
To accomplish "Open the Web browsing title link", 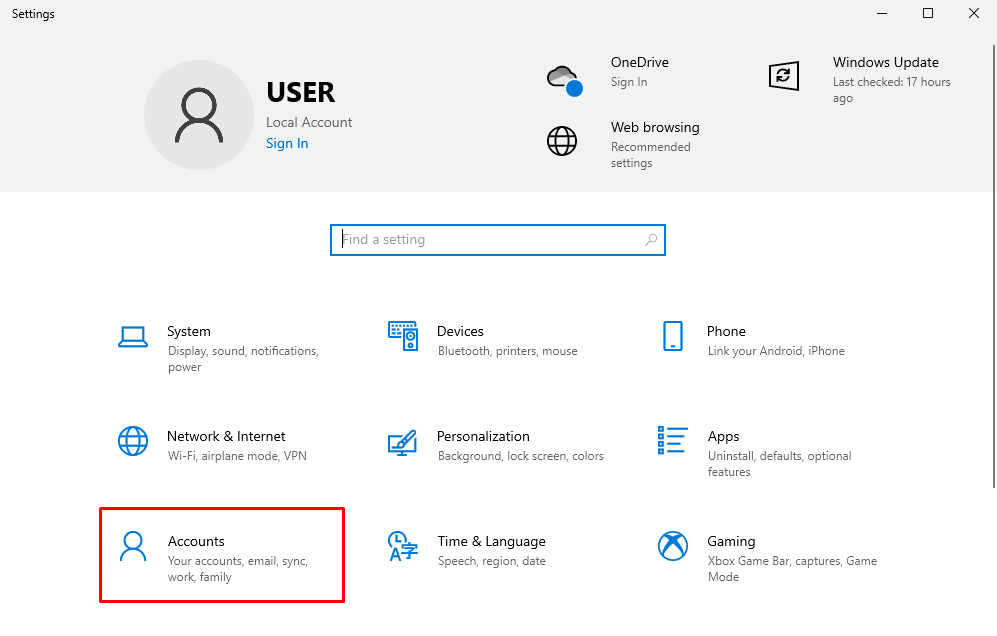I will pos(655,127).
